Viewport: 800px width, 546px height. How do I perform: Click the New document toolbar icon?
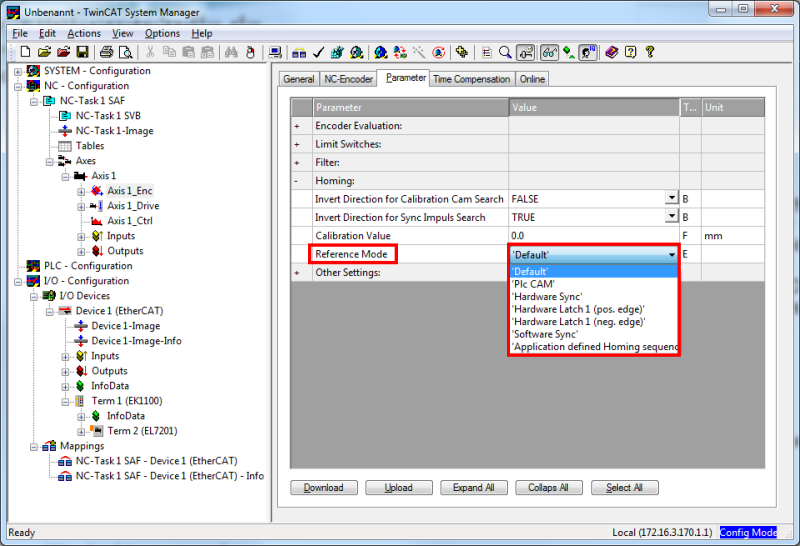tap(25, 52)
